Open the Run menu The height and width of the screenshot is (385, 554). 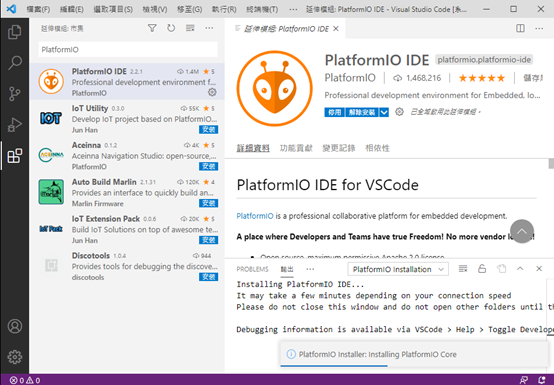(224, 9)
